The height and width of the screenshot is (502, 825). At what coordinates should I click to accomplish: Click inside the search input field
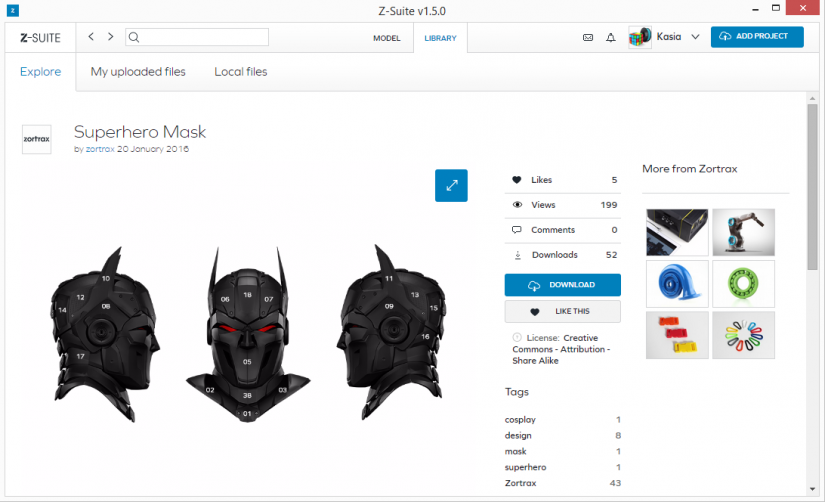tap(197, 37)
